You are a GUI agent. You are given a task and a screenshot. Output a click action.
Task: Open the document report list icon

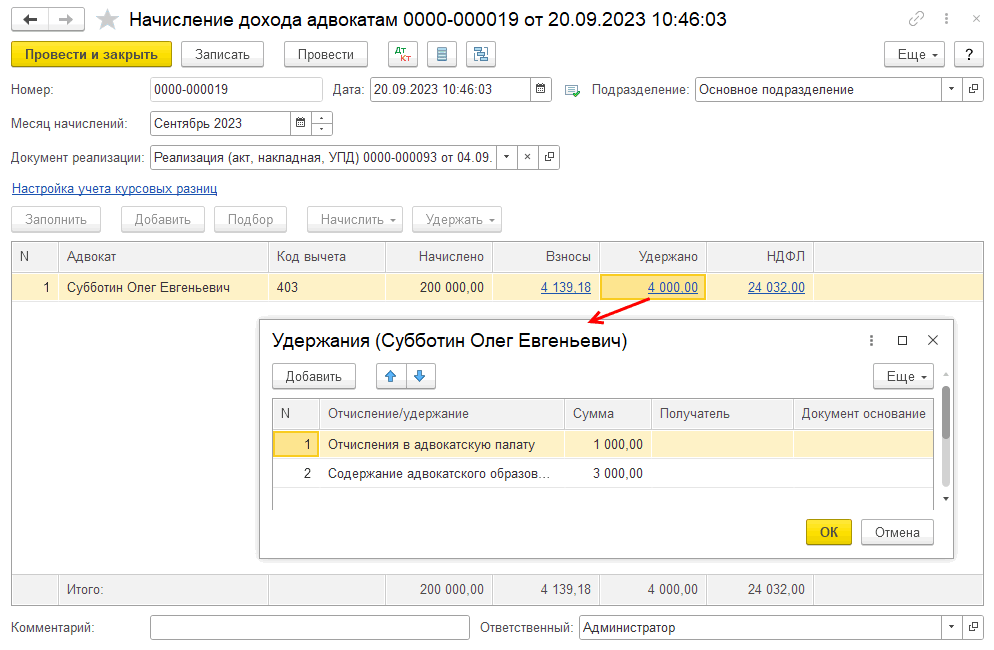point(442,54)
